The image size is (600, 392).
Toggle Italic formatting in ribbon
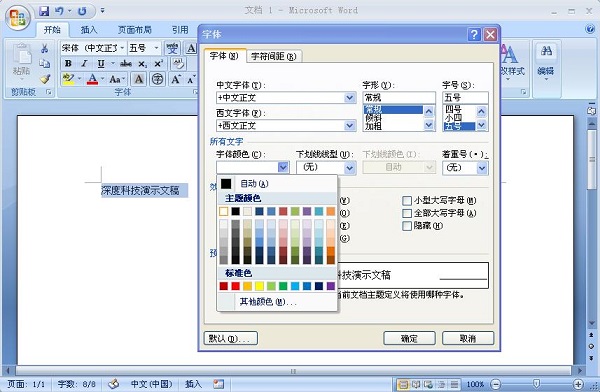[x=84, y=64]
